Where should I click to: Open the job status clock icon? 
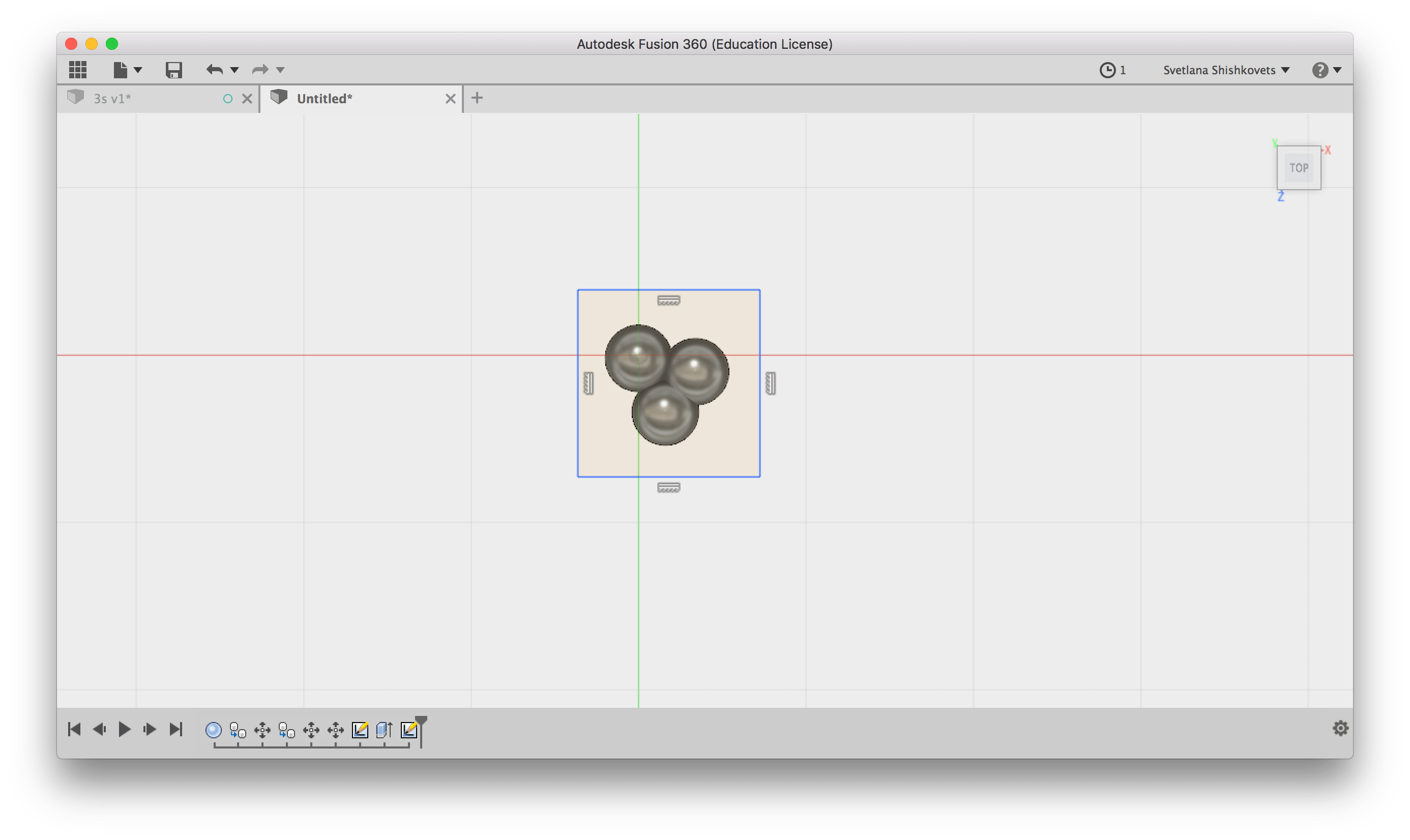click(x=1107, y=70)
